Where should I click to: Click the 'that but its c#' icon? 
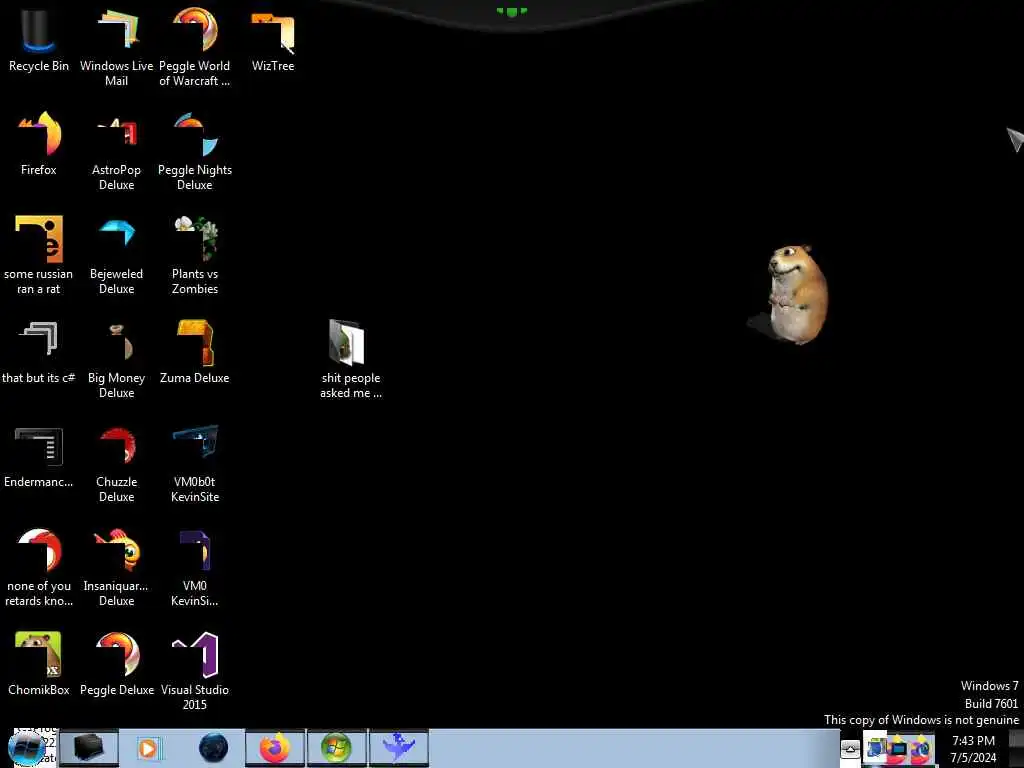[x=39, y=351]
